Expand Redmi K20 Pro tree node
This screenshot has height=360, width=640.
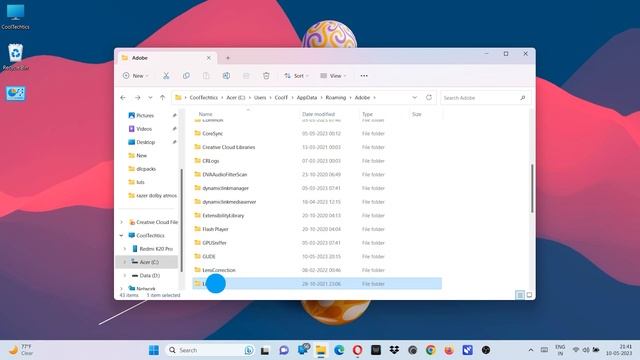point(125,249)
